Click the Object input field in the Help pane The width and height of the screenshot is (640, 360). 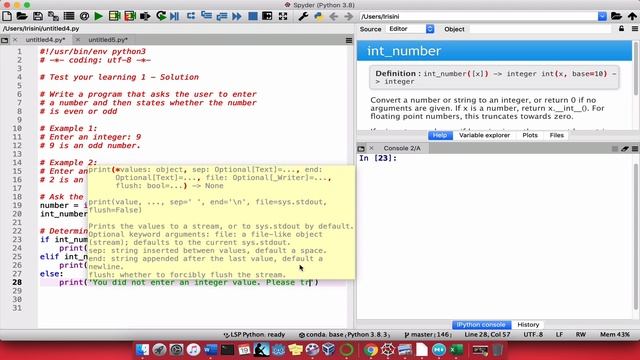coord(540,29)
